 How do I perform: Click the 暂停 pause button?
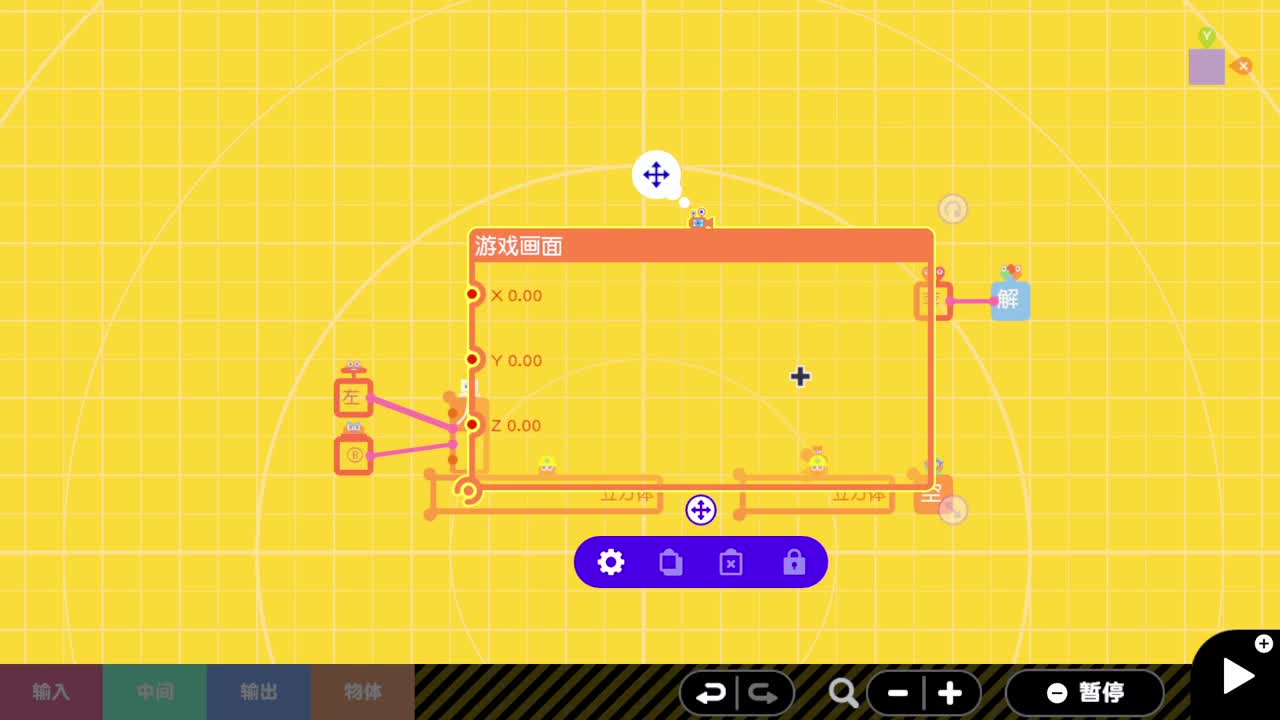1085,692
